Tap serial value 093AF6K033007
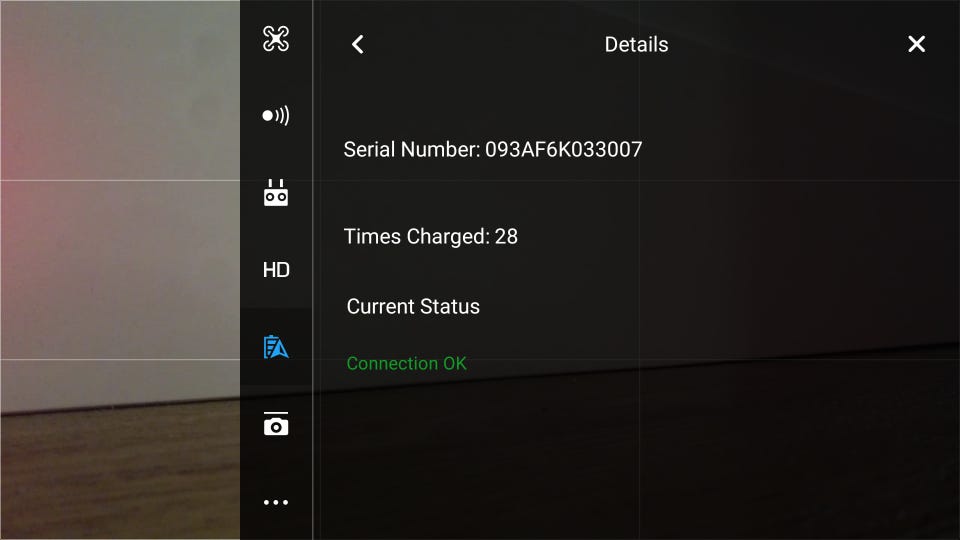 tap(563, 149)
